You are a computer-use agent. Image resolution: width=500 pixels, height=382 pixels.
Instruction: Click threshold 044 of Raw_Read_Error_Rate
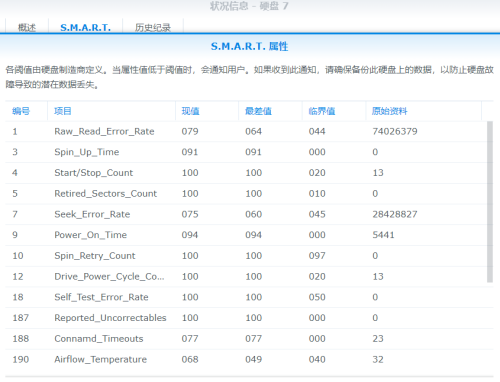coord(317,131)
